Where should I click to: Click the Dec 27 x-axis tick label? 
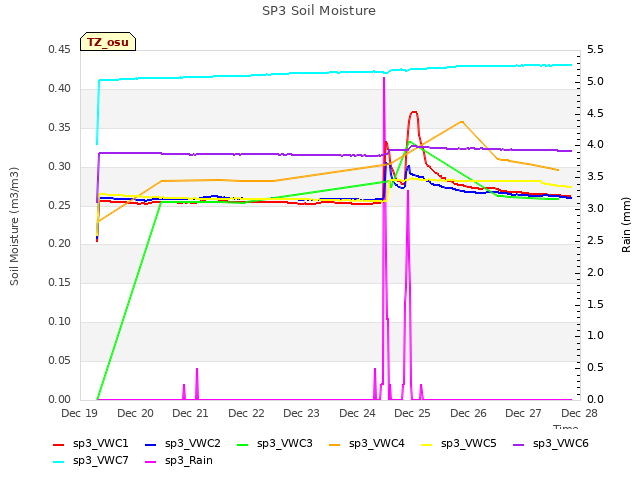click(x=523, y=413)
